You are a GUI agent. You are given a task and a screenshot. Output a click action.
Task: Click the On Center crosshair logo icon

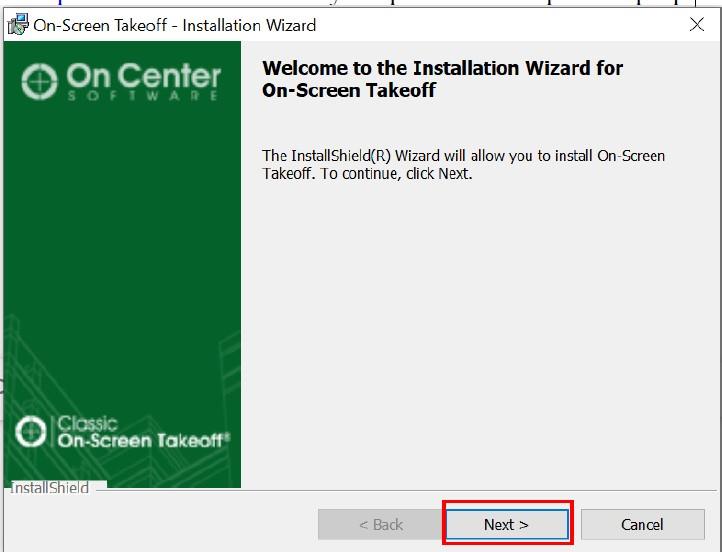pos(40,81)
